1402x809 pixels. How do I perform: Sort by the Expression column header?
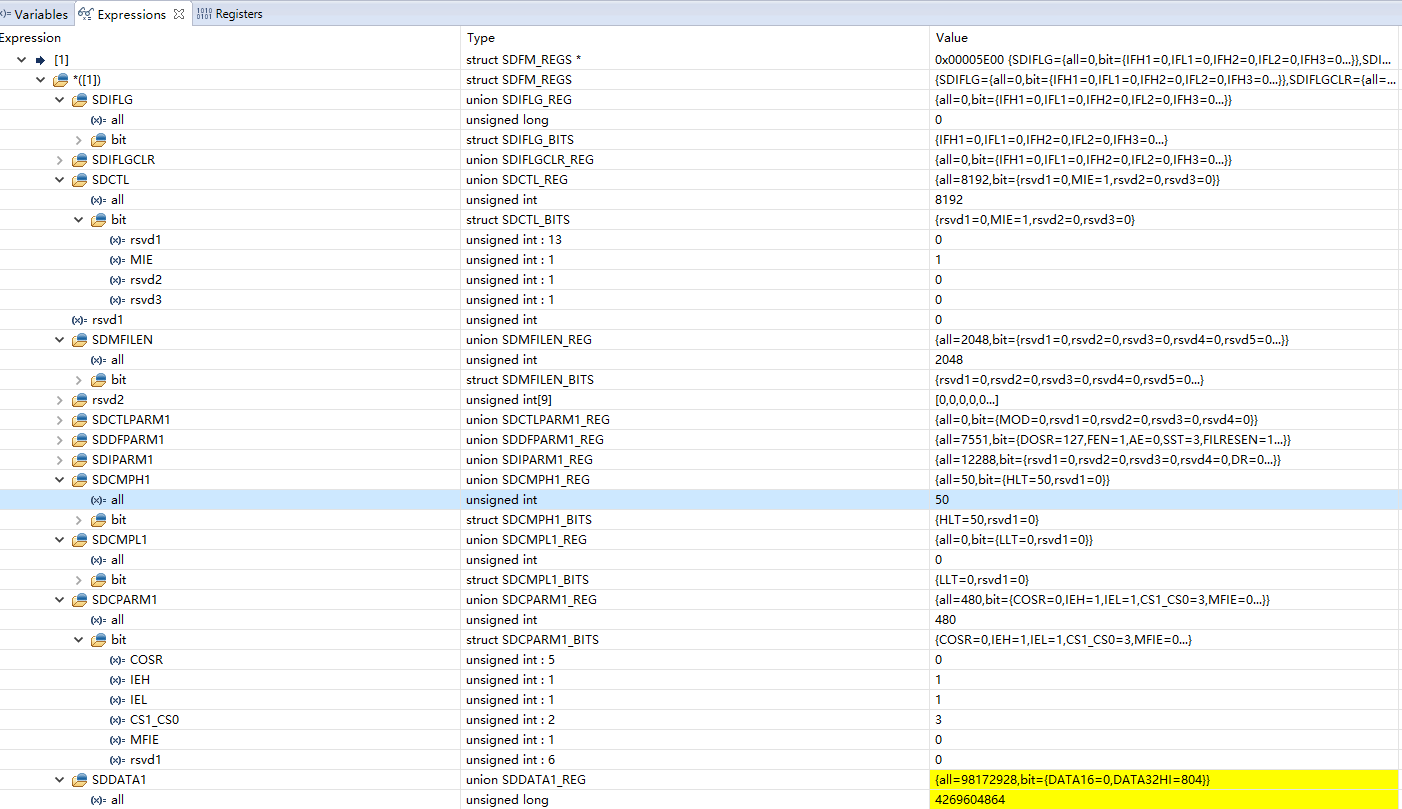(30, 38)
